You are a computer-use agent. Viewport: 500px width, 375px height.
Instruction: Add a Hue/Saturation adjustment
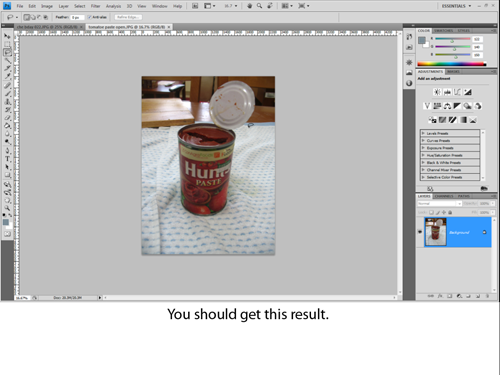point(437,106)
